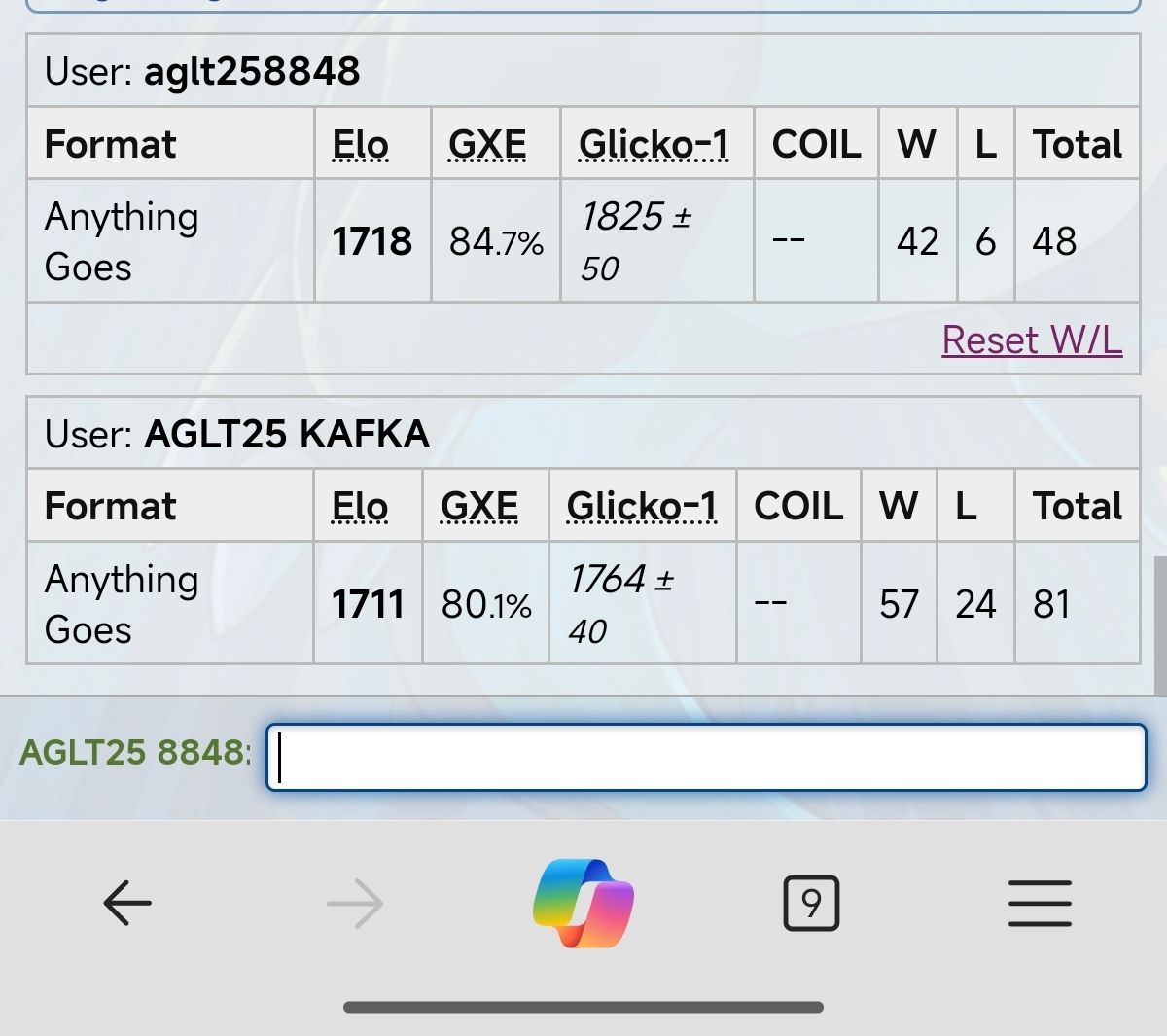
Task: Open the Copilot assistant icon
Action: [x=583, y=903]
